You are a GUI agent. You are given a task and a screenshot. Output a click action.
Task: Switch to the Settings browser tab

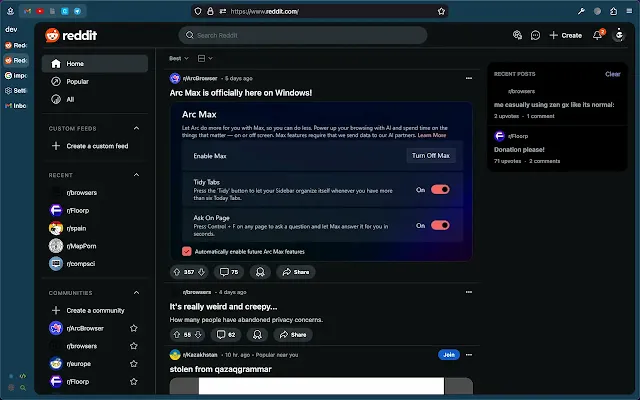16,91
